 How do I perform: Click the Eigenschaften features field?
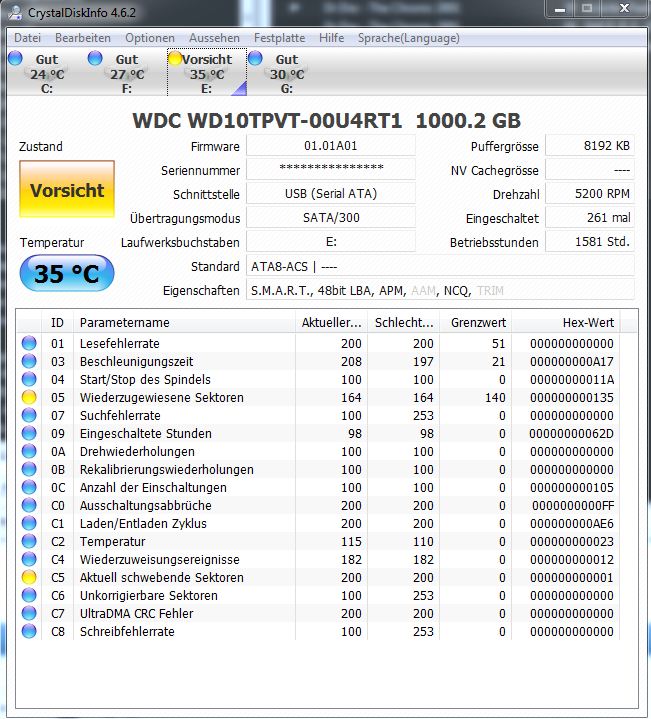point(441,290)
